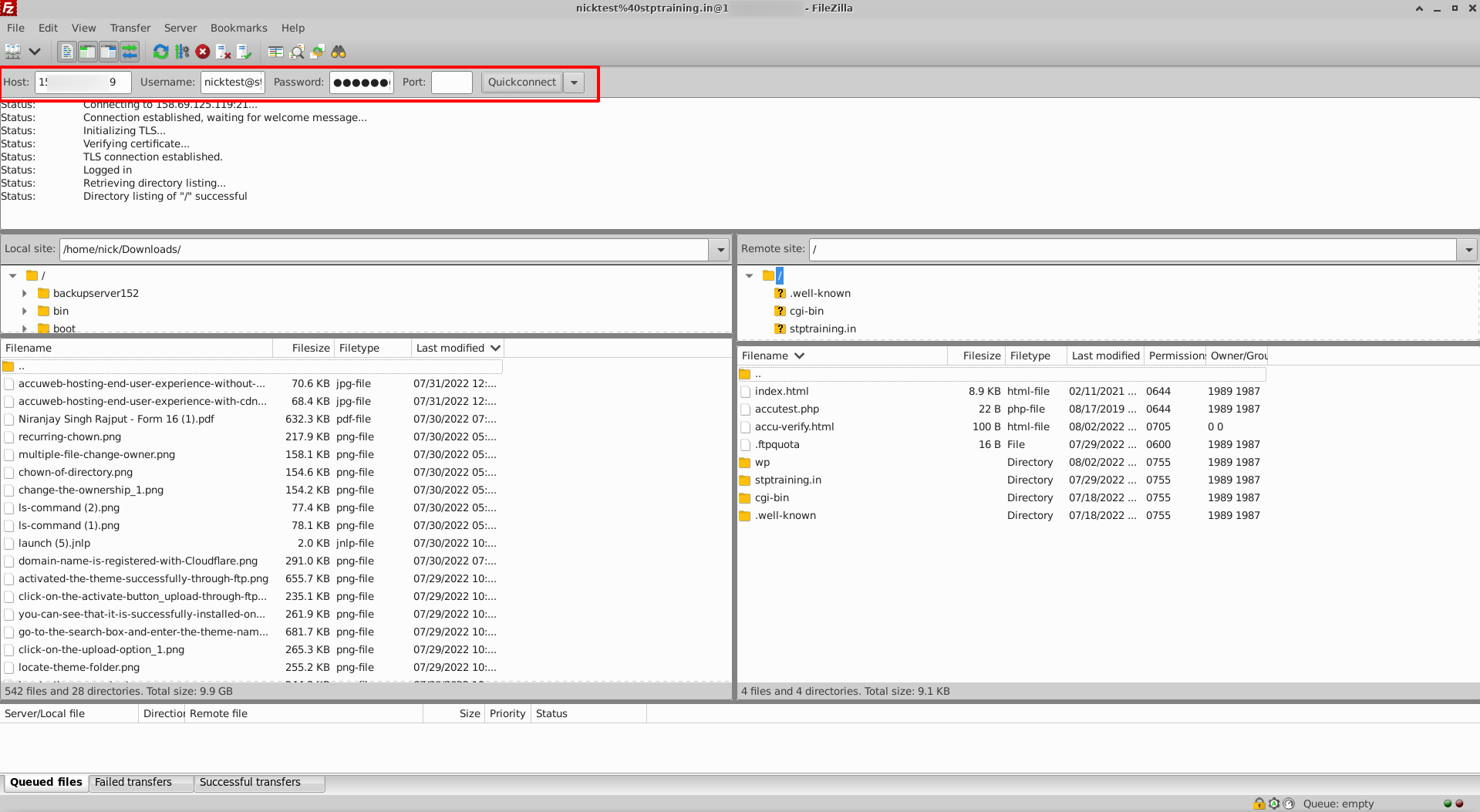Click the Port input field

click(x=451, y=83)
